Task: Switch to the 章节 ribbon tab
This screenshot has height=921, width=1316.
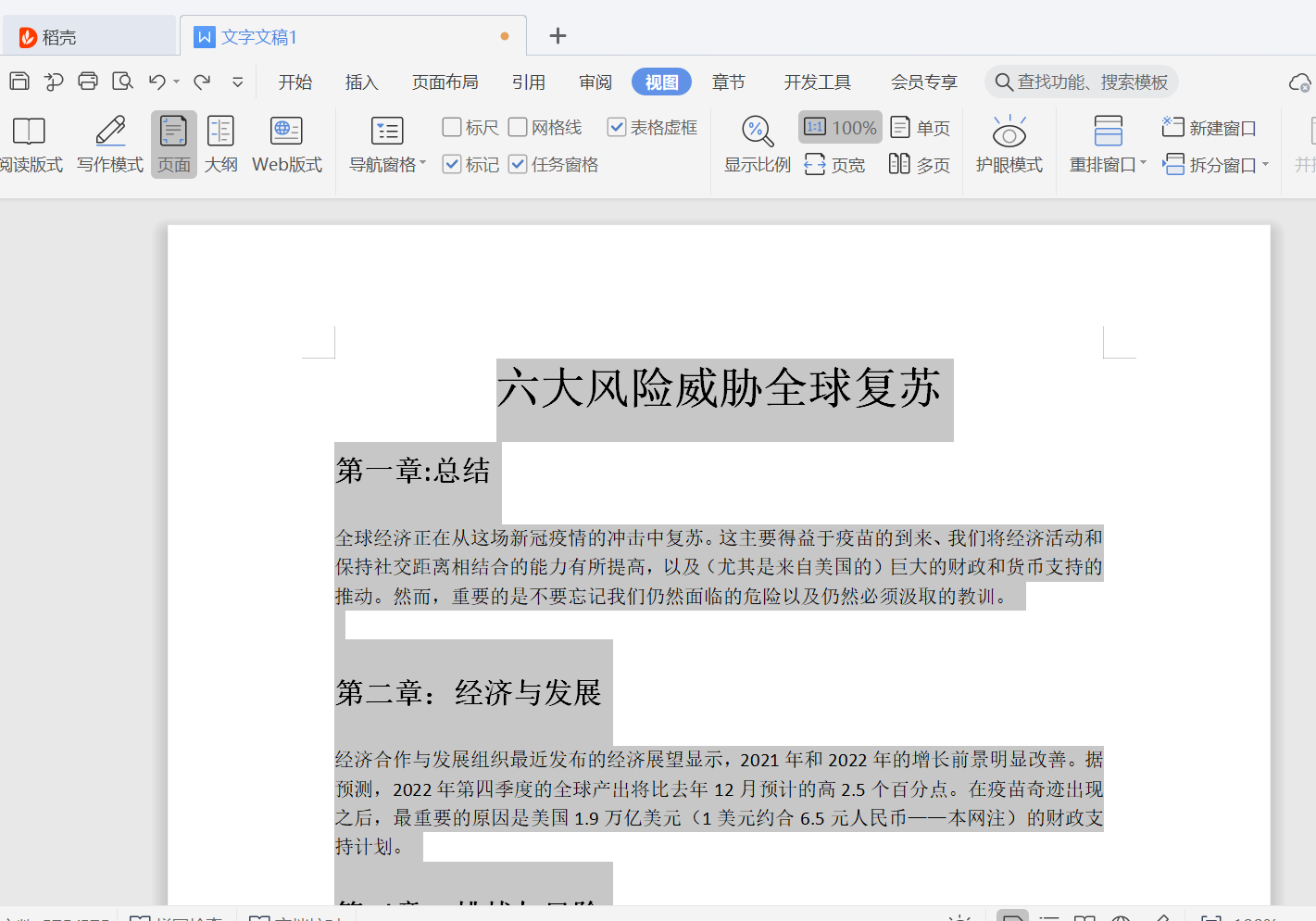Action: 729,82
